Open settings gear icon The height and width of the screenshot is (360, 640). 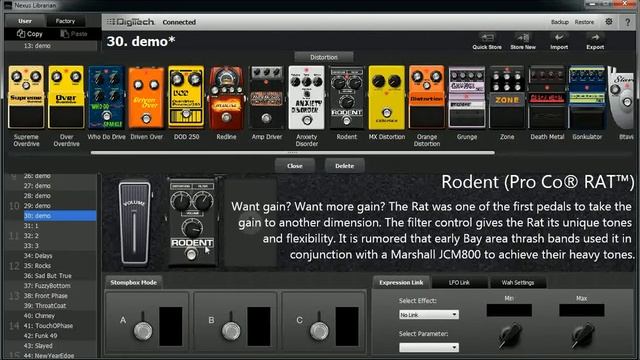point(609,22)
